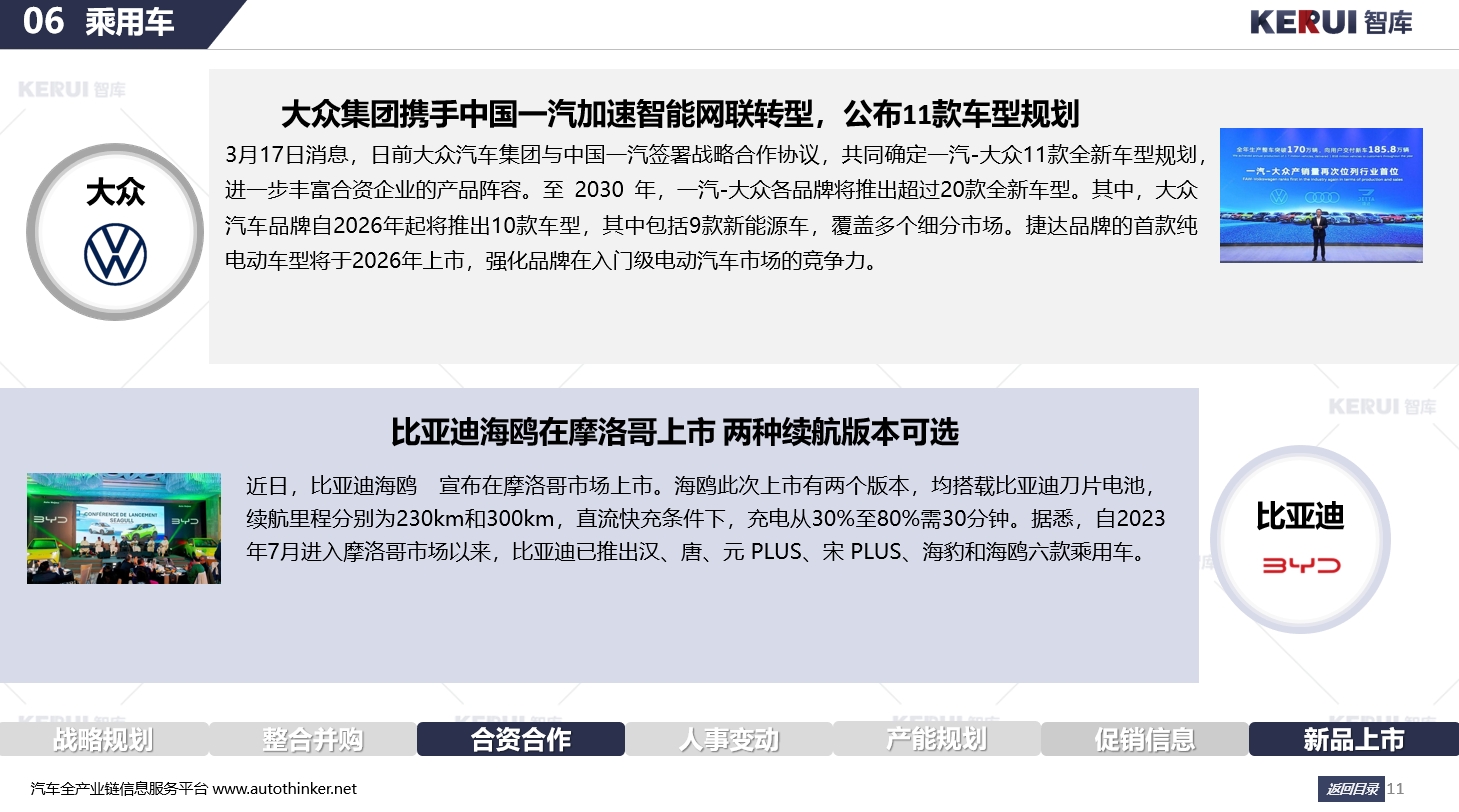Click the page number 11
Screen dimensions: 1459x812
[1396, 789]
